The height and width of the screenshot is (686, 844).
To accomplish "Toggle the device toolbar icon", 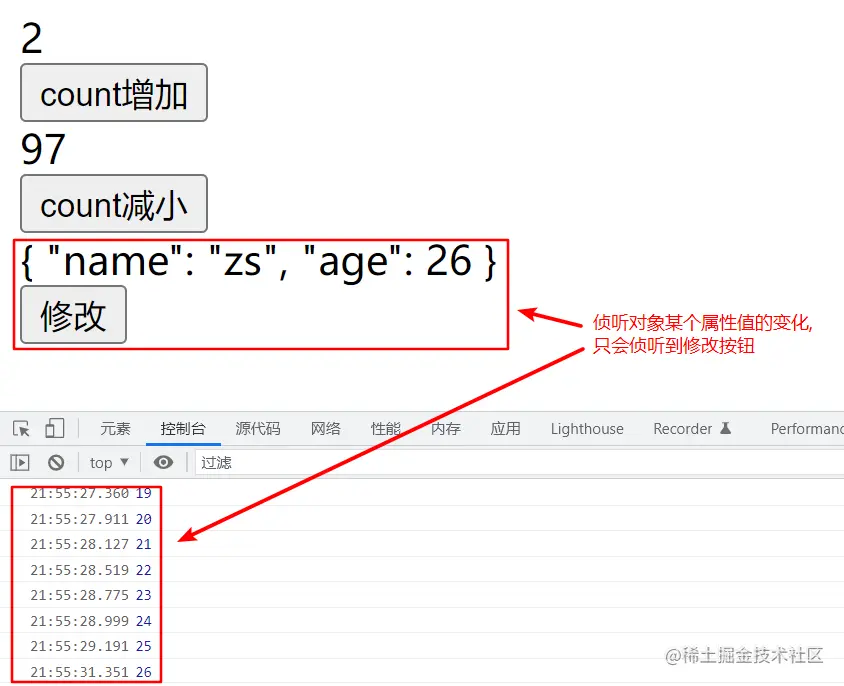I will pyautogui.click(x=54, y=429).
